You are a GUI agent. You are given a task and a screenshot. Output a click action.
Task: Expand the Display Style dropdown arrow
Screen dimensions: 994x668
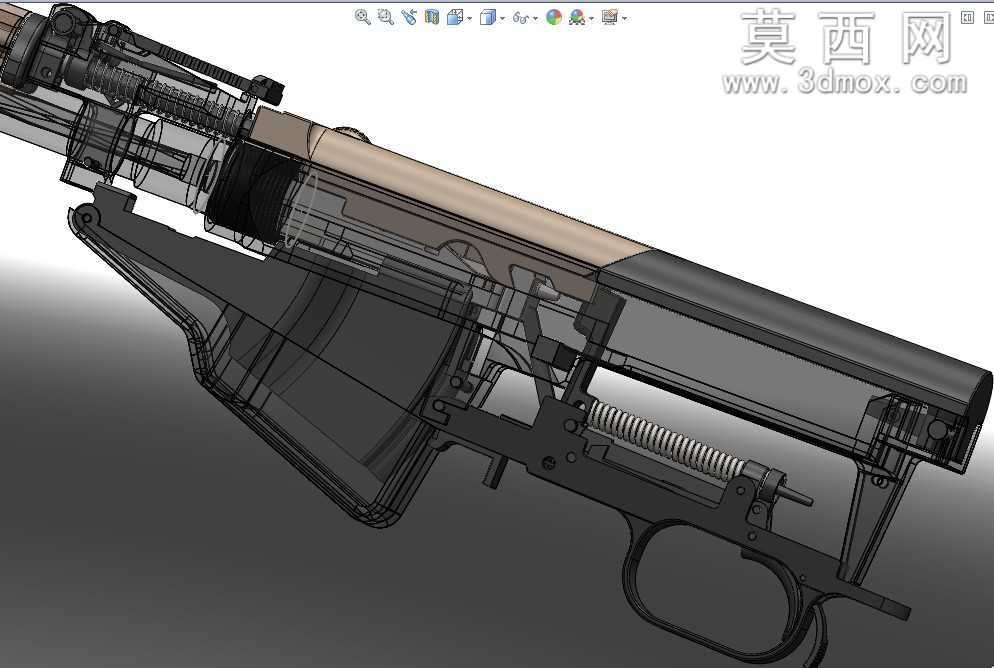pyautogui.click(x=502, y=18)
